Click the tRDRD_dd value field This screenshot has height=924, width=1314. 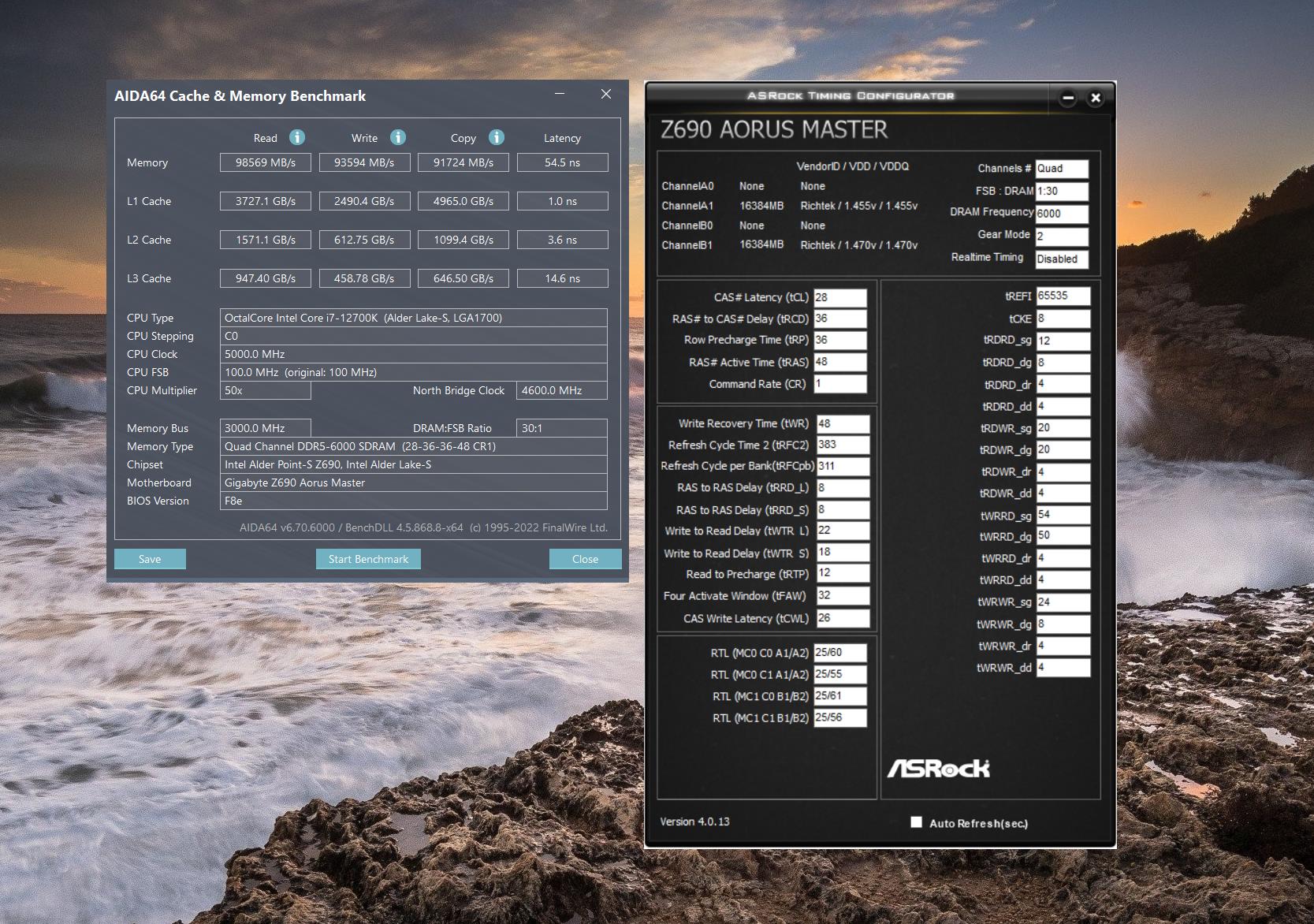[1063, 407]
